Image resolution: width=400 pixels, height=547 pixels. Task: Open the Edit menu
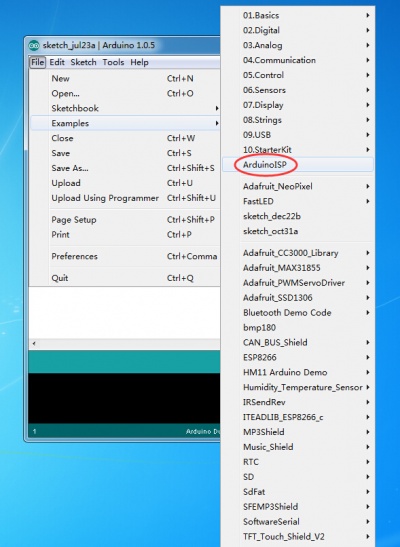pos(57,62)
